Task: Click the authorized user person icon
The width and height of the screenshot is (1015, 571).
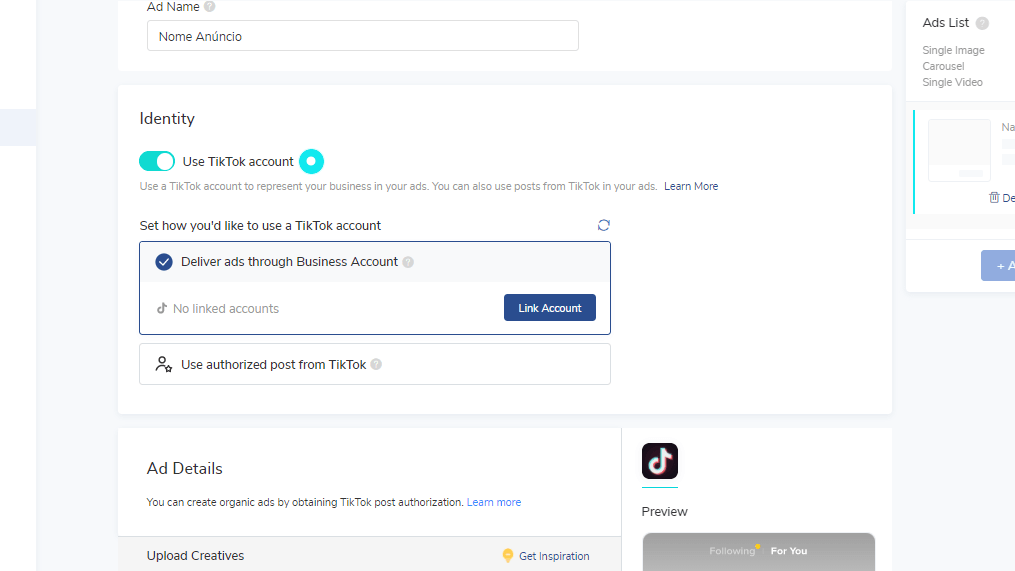Action: pos(164,364)
